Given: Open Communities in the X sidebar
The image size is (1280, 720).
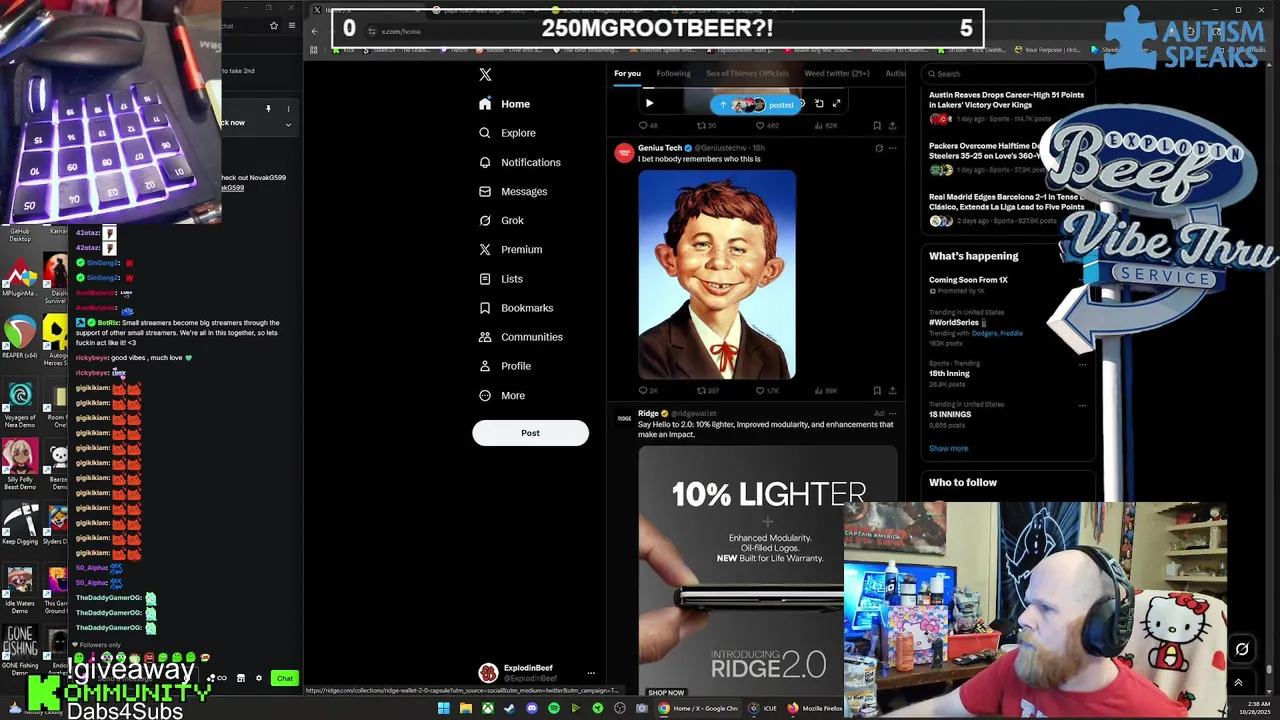Looking at the screenshot, I should point(520,337).
